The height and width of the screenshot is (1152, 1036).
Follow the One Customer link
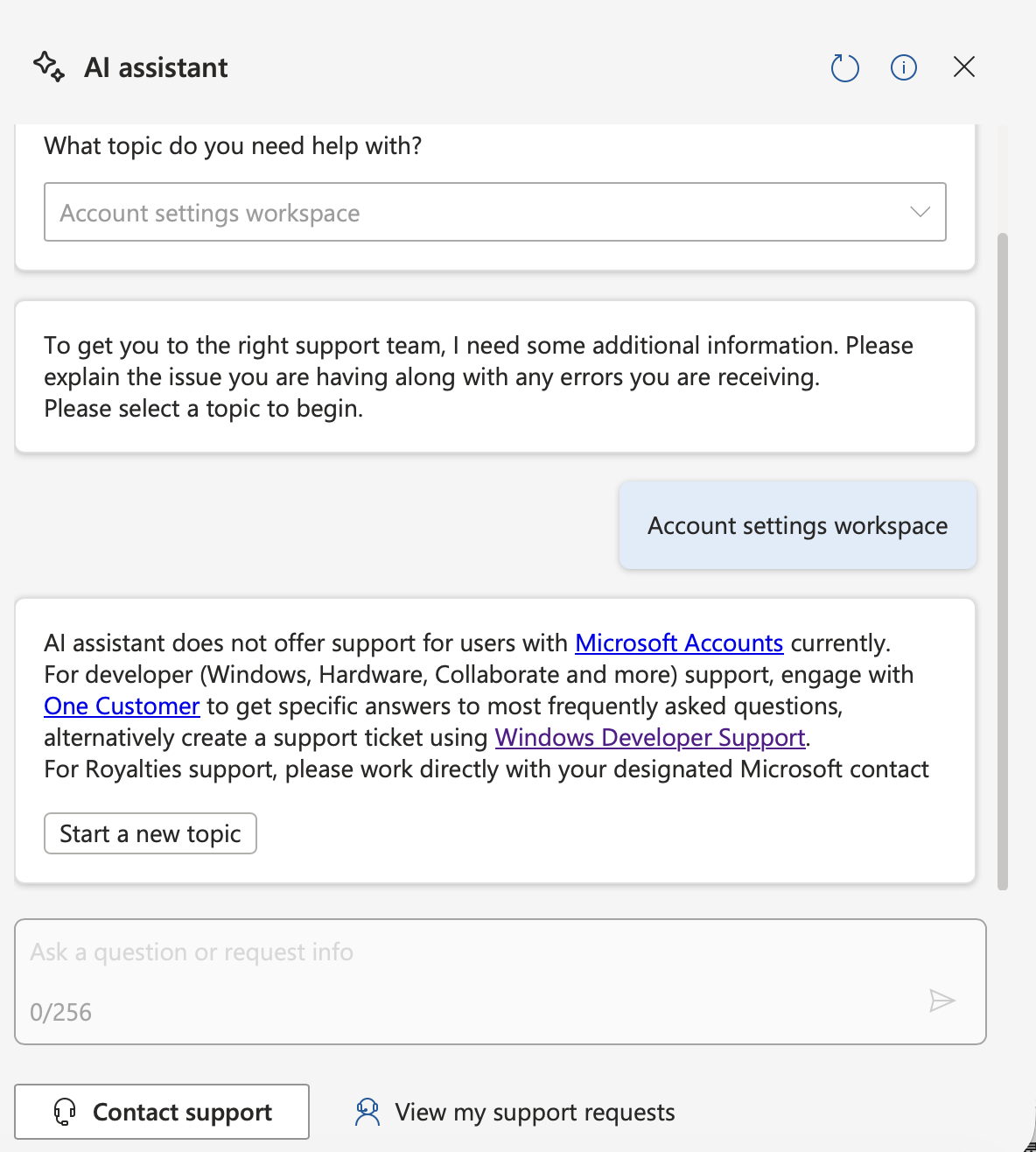click(x=122, y=706)
